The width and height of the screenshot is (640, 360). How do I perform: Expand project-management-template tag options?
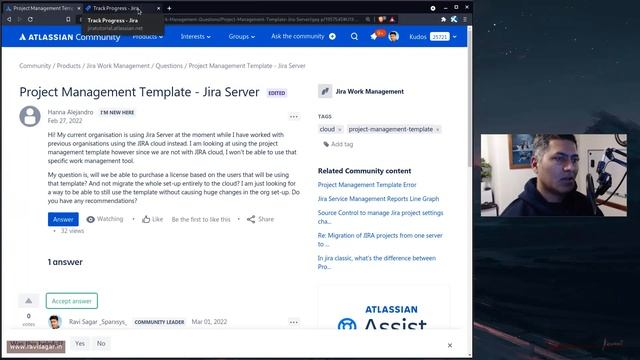pyautogui.click(x=438, y=129)
